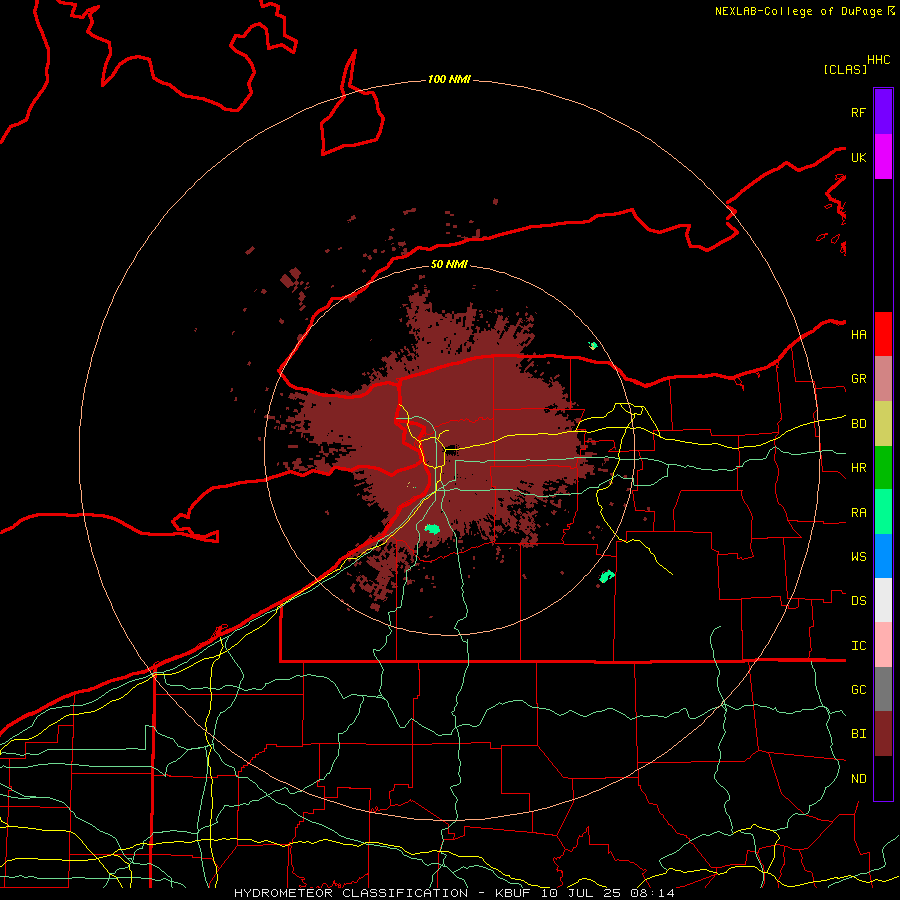Click the HR green legend swatch
900x900 pixels.
click(x=883, y=468)
